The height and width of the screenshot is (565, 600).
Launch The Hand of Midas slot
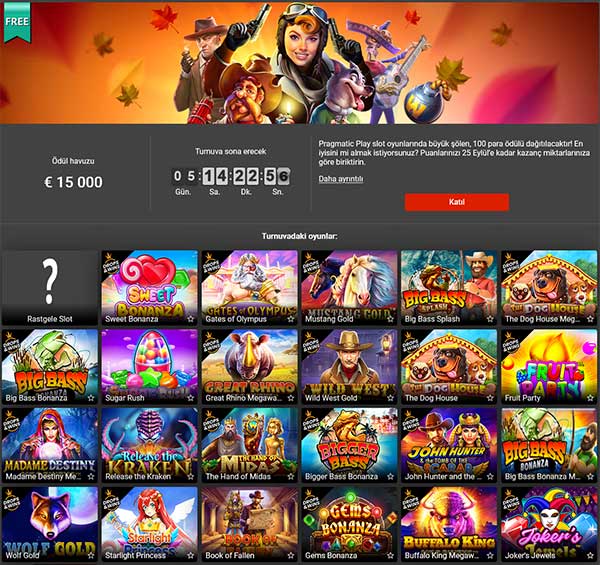tap(249, 445)
